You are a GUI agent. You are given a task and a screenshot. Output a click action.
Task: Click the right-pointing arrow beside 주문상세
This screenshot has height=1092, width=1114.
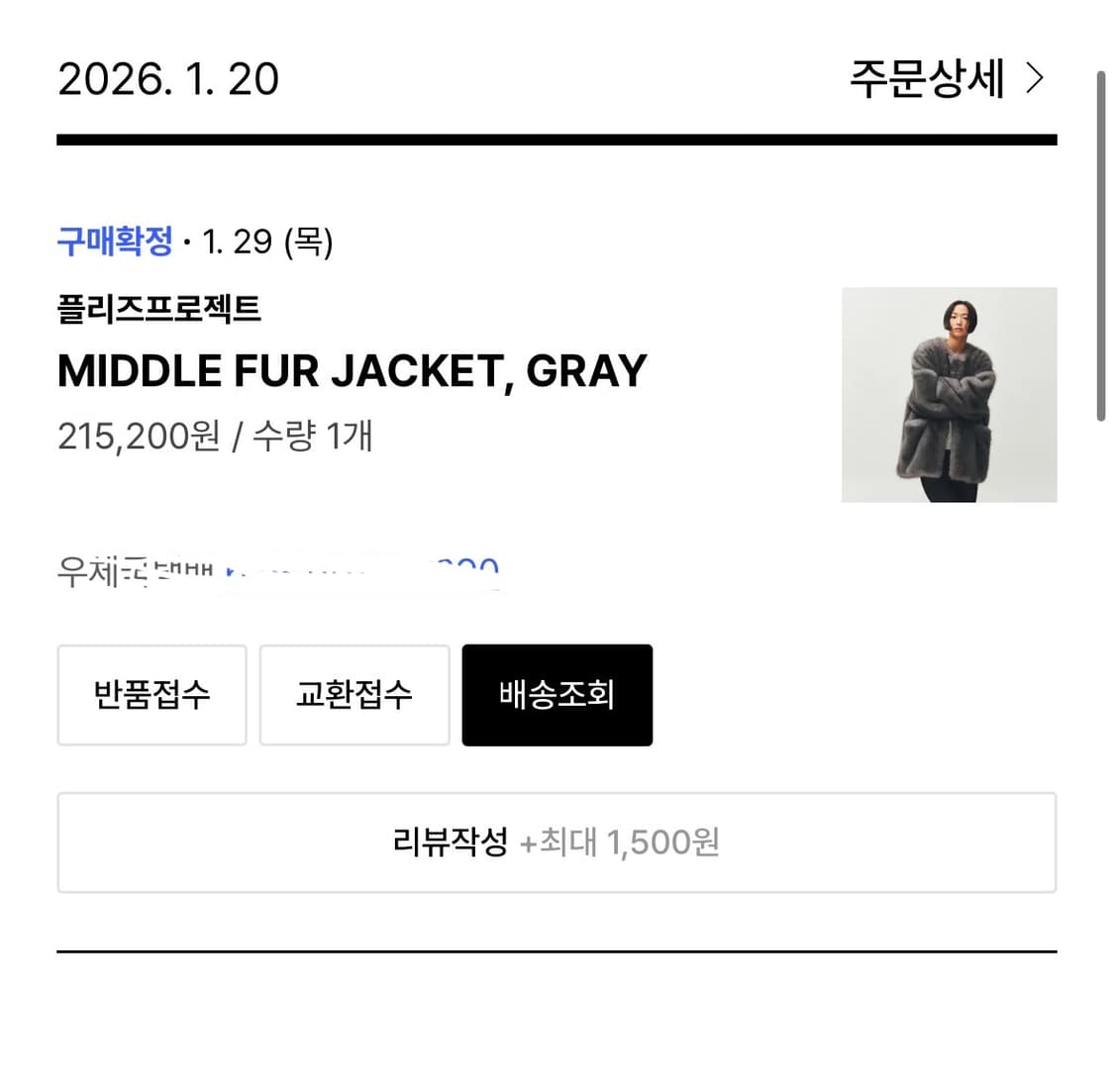click(x=1036, y=78)
